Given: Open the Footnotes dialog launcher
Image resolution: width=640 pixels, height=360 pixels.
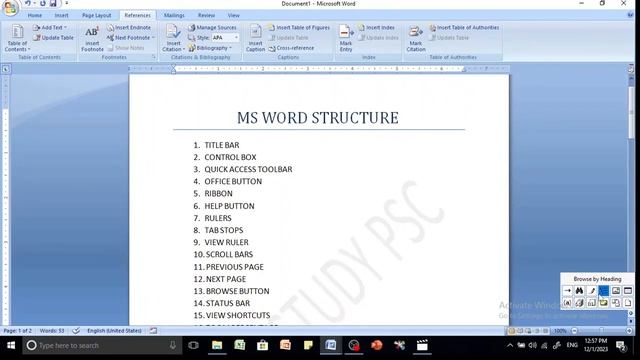Looking at the screenshot, I should coord(154,57).
